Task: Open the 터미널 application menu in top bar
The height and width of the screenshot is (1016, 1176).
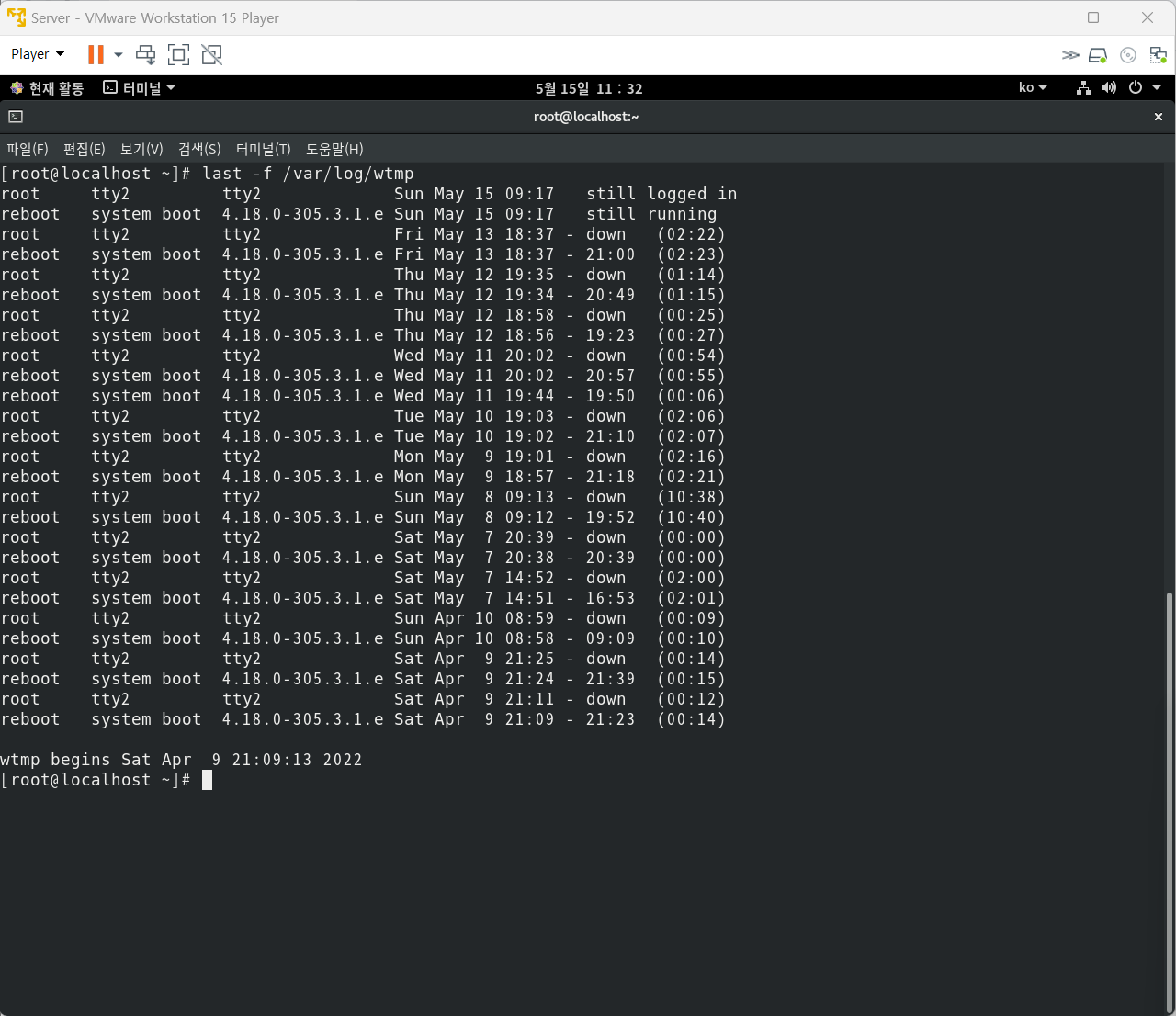Action: (x=139, y=88)
